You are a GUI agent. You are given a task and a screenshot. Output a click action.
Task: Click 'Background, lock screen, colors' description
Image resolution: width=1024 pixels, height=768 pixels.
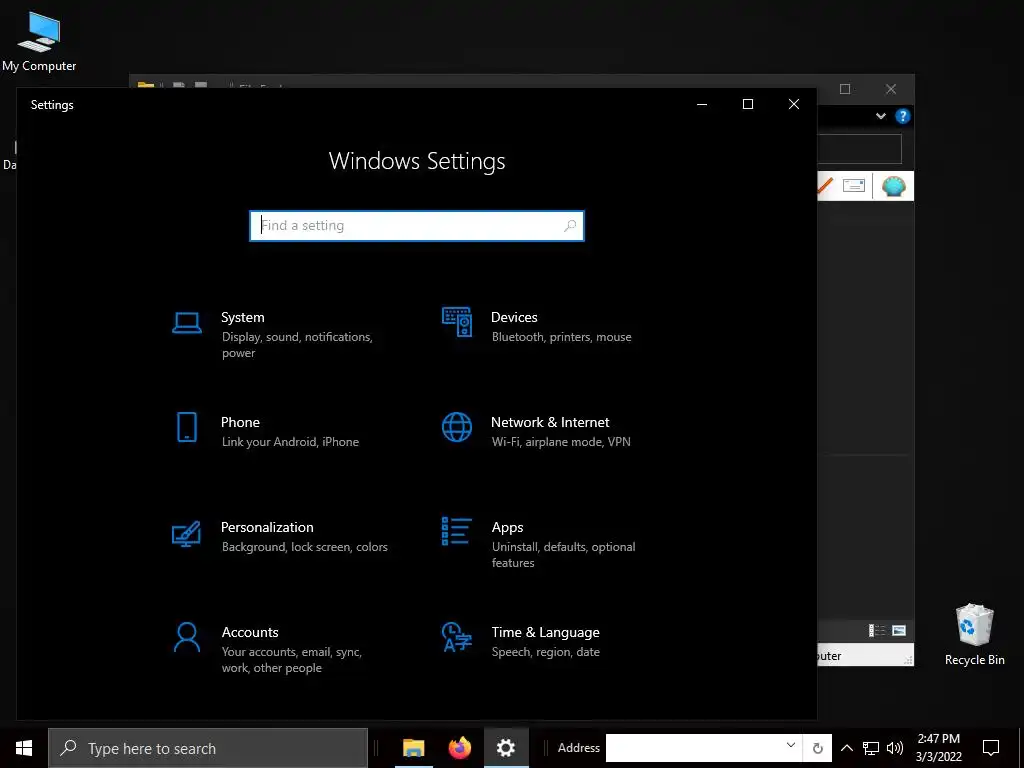click(304, 547)
